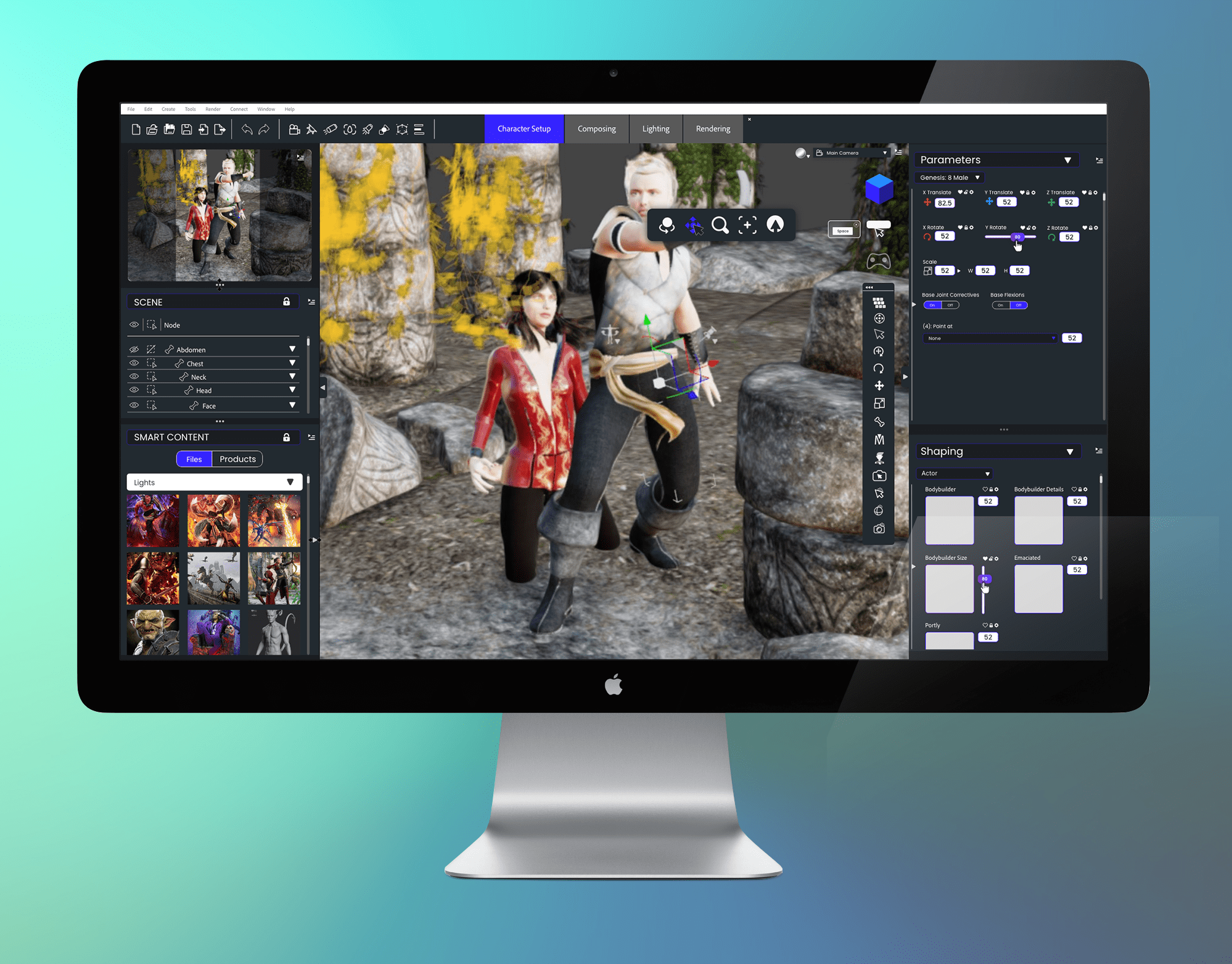
Task: Toggle visibility eye for Chest node
Action: coord(134,363)
